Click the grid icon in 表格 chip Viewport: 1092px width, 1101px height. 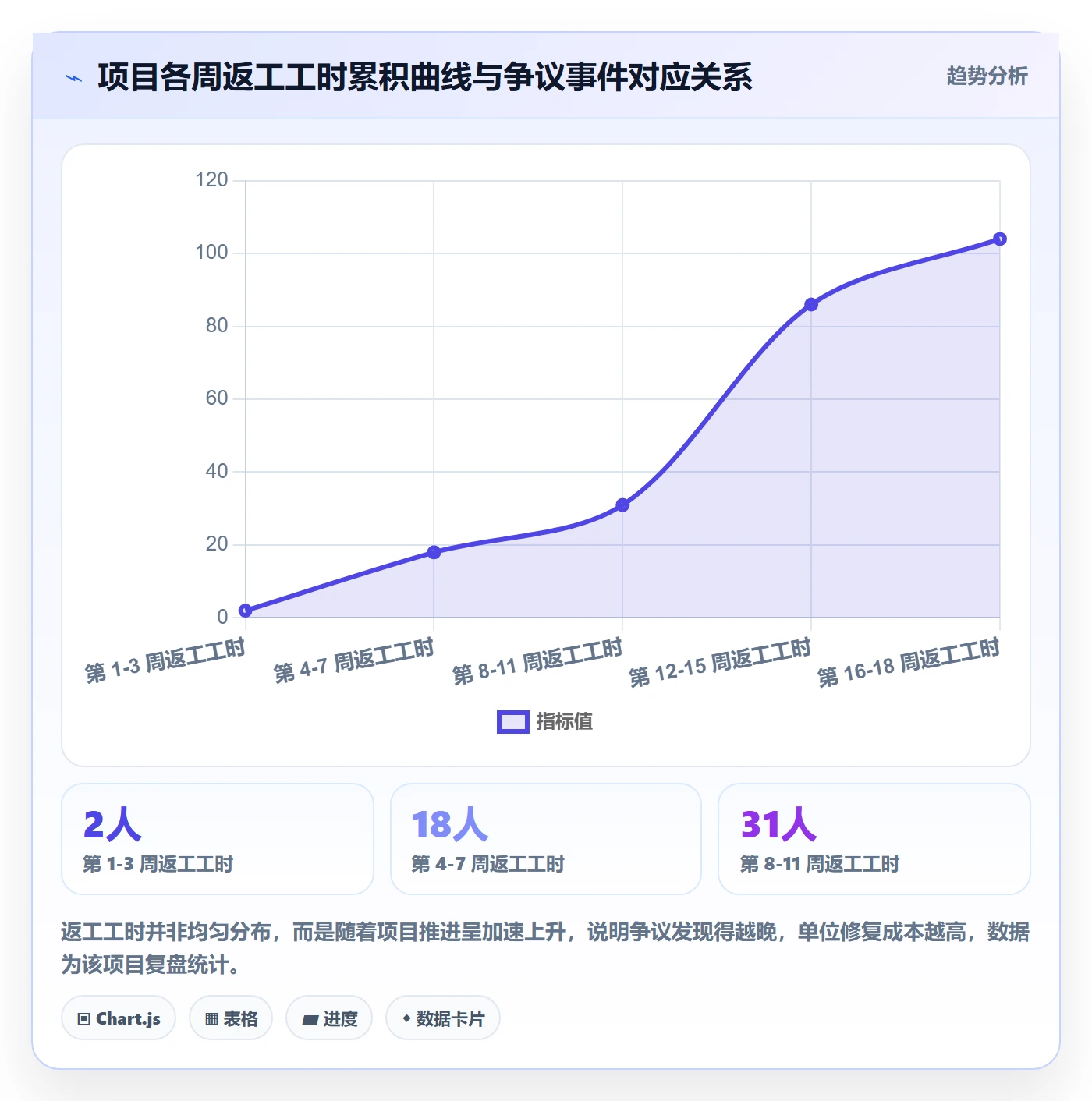(x=211, y=1018)
